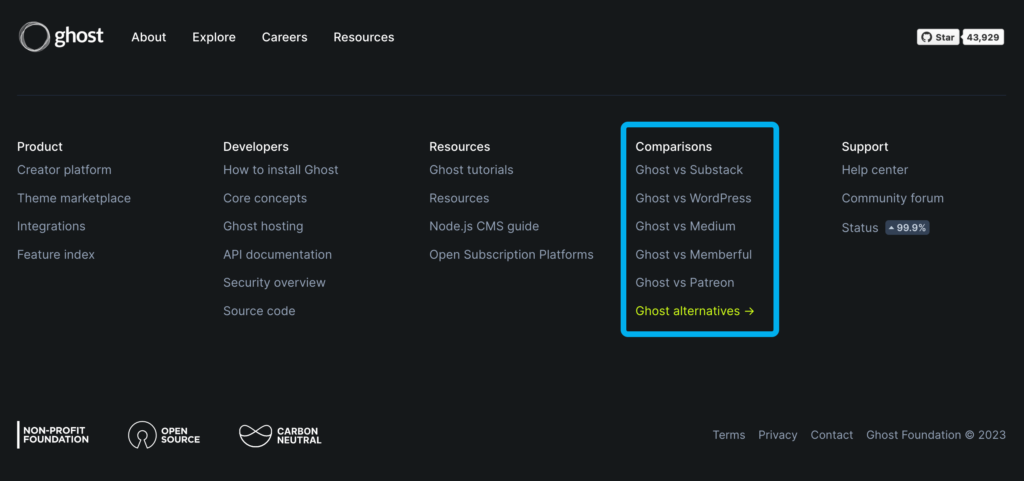Open the Resources navigation item
Image resolution: width=1024 pixels, height=481 pixels.
[x=364, y=37]
